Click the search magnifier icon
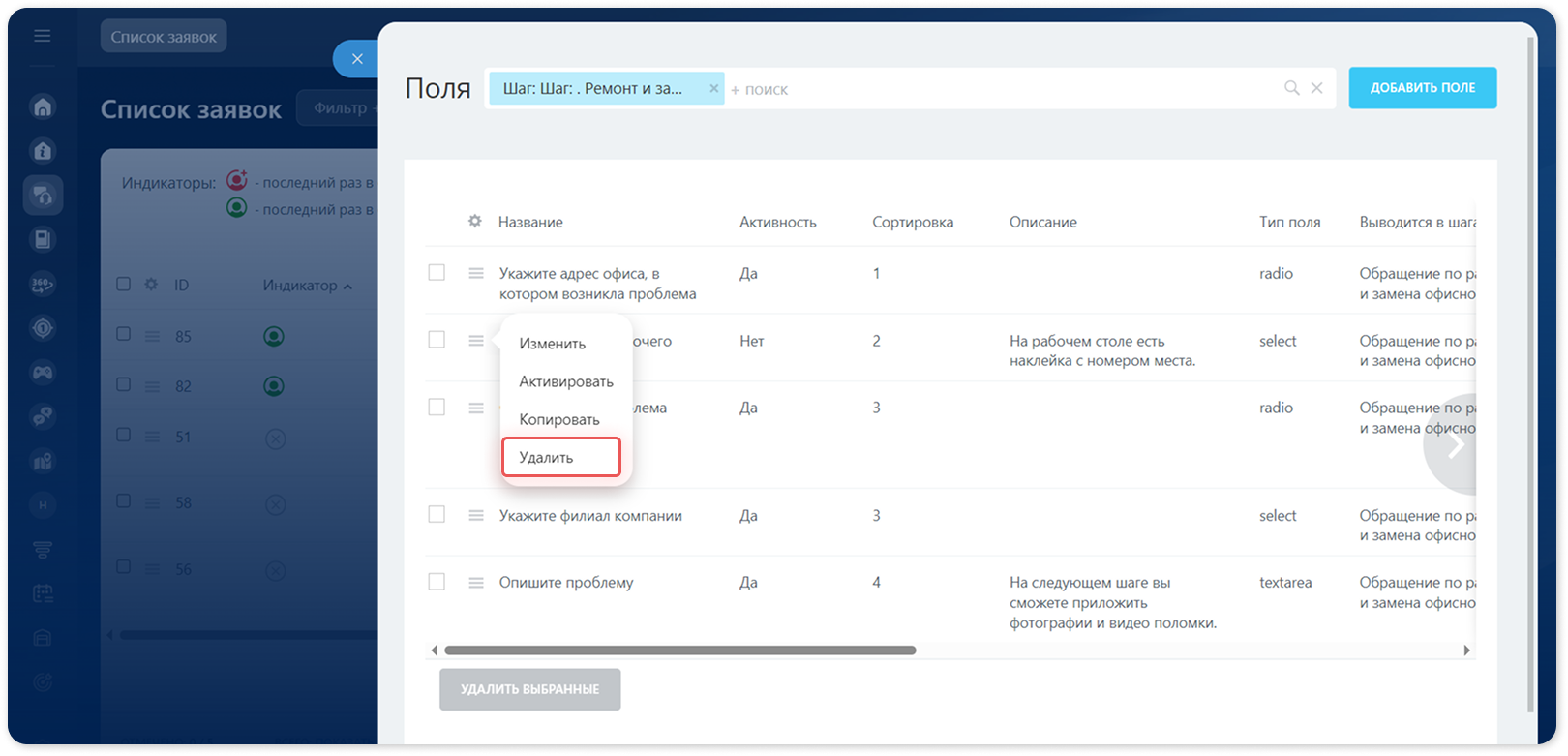Image resolution: width=1568 pixels, height=756 pixels. click(x=1291, y=88)
